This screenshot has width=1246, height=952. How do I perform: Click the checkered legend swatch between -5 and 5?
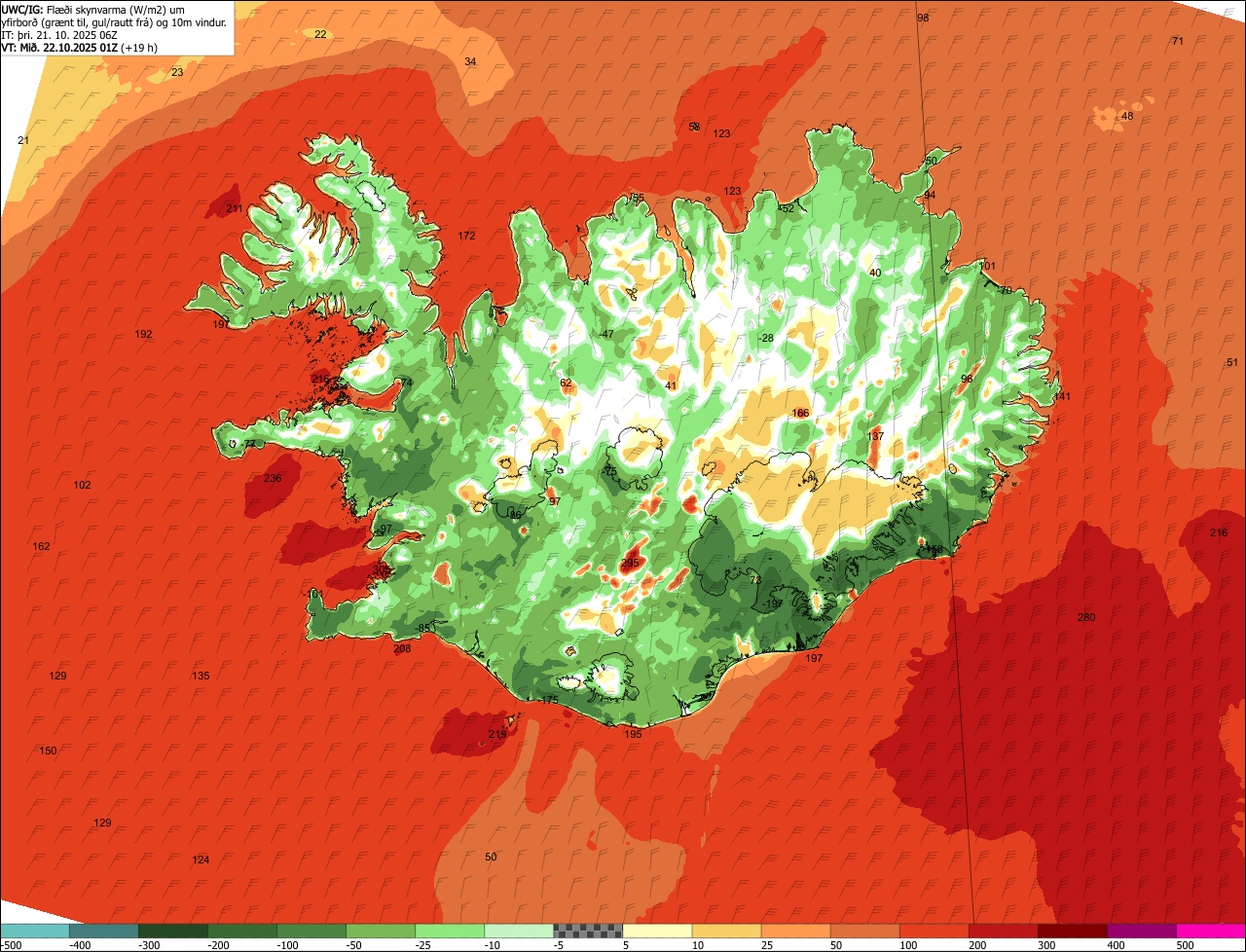coord(588,931)
